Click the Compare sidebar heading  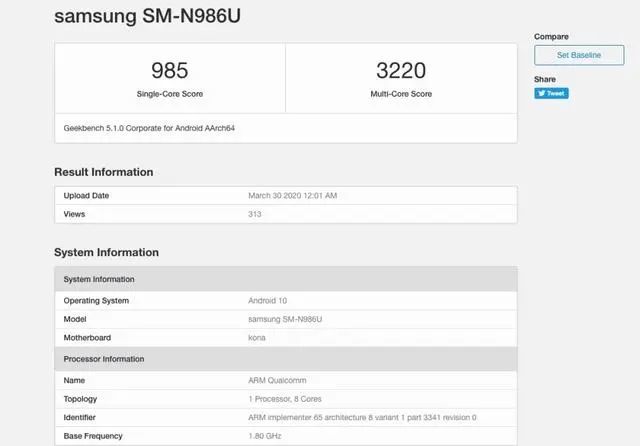551,37
